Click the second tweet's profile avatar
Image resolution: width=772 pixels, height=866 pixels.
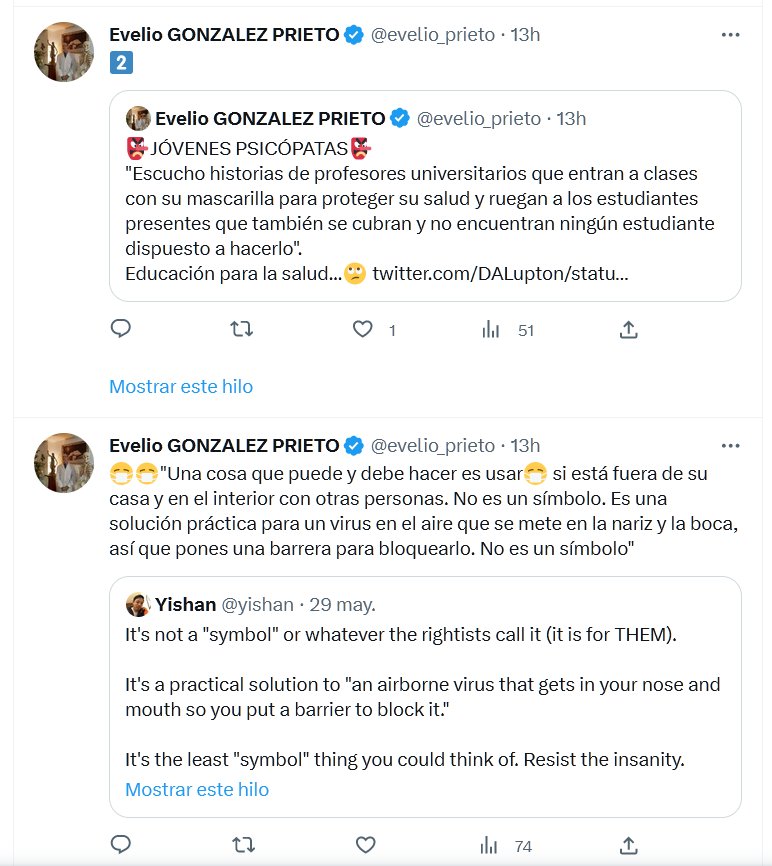pos(64,462)
